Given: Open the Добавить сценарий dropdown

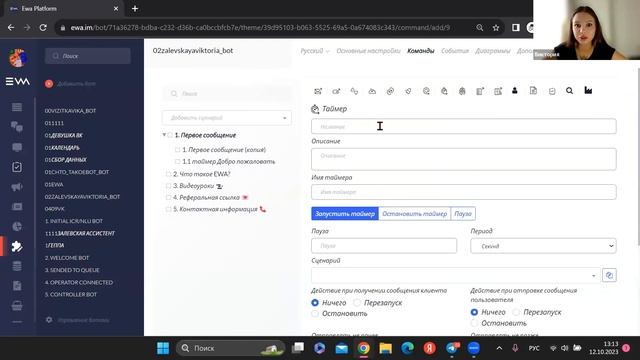Looking at the screenshot, I should click(227, 118).
